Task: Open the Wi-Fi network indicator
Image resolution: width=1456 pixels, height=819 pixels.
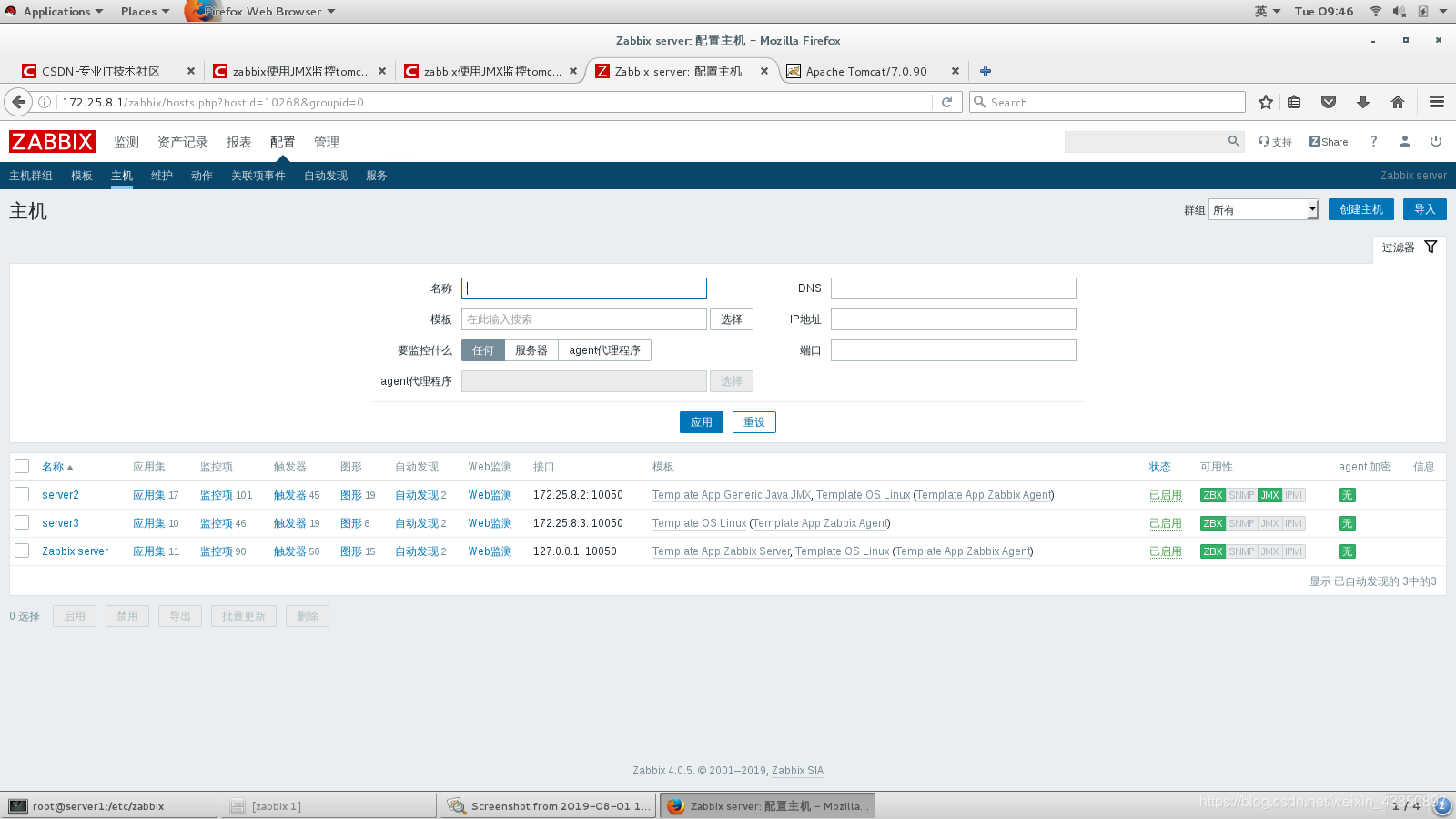Action: click(1376, 11)
